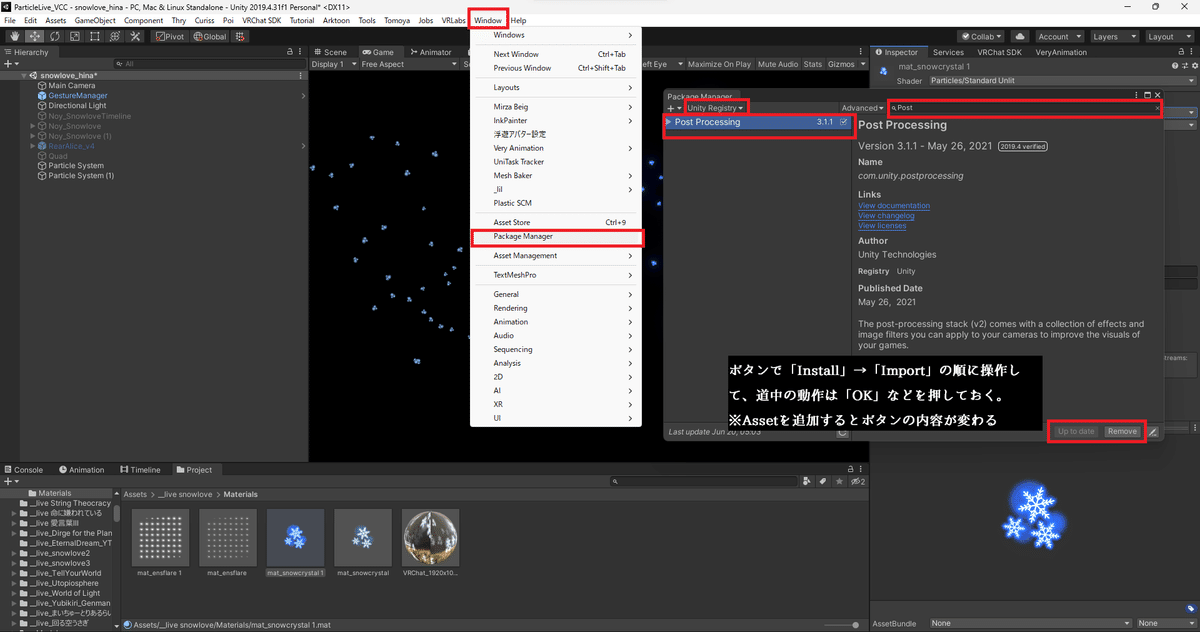Click Search by Label icon in Project
Image resolution: width=1200 pixels, height=632 pixels.
[x=821, y=481]
